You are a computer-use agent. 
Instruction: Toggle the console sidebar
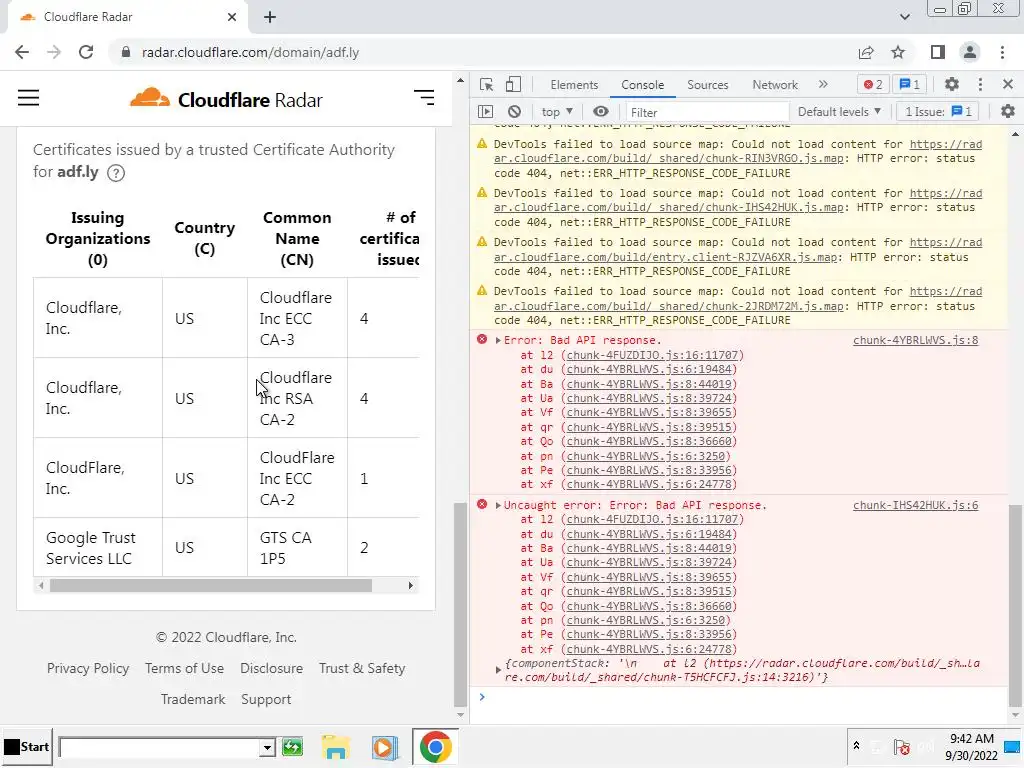pos(486,112)
